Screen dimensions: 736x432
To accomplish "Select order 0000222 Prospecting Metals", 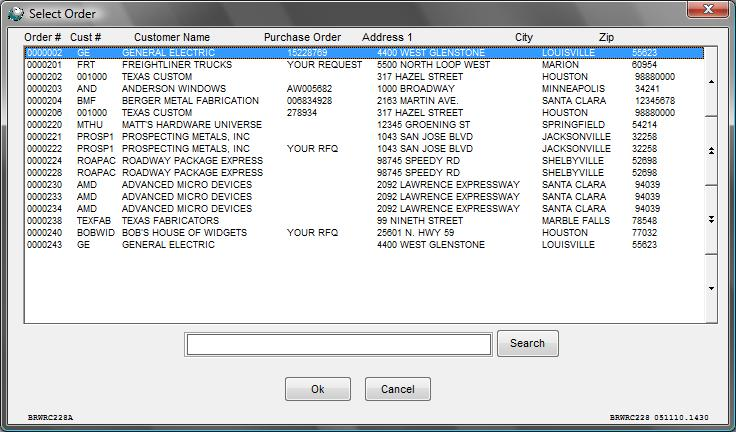I will click(x=365, y=148).
